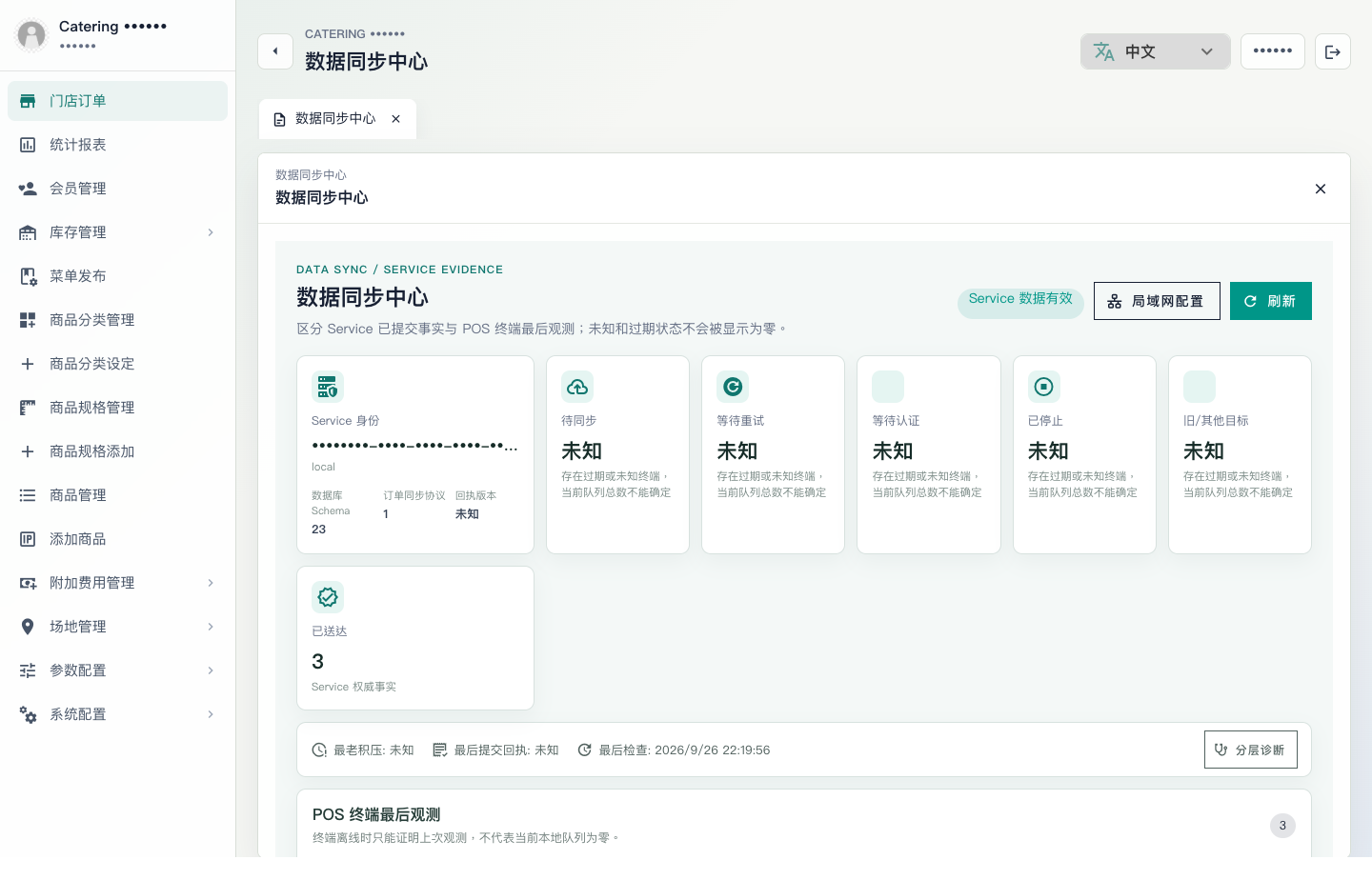Click the 局域网配置 button
The height and width of the screenshot is (880, 1372).
[x=1157, y=301]
